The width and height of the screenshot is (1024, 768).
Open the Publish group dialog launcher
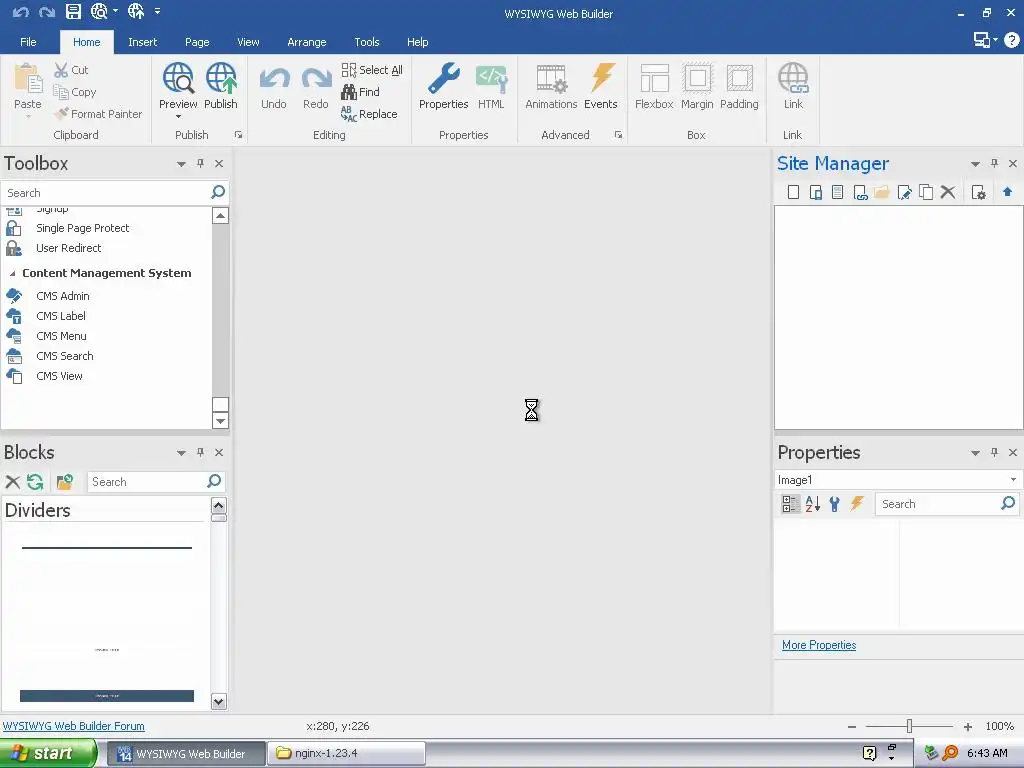point(238,135)
